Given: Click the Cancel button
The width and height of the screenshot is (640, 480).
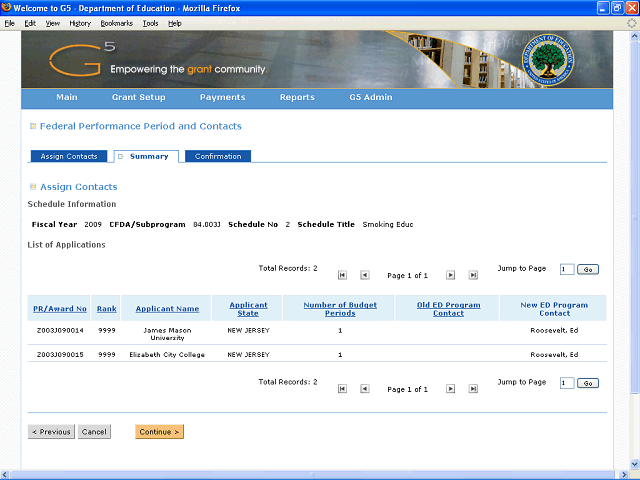Looking at the screenshot, I should pyautogui.click(x=94, y=432).
